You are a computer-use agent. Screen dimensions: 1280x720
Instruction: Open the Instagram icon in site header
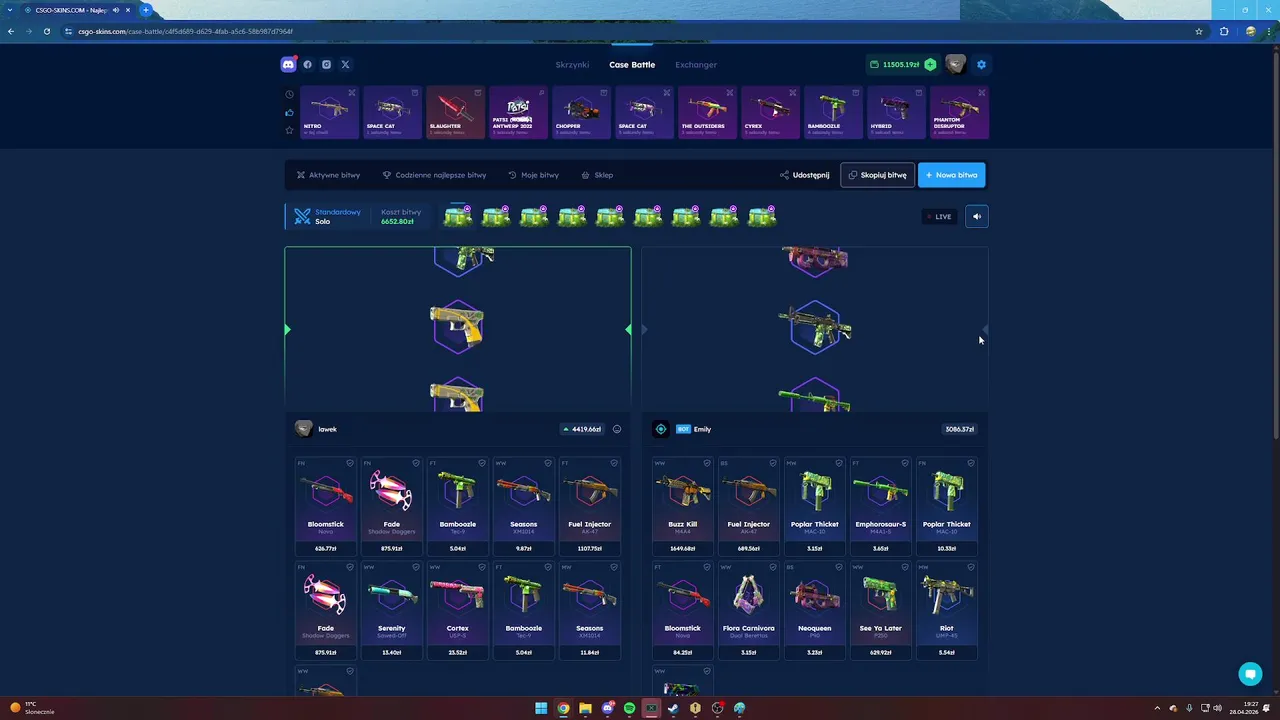pos(326,64)
